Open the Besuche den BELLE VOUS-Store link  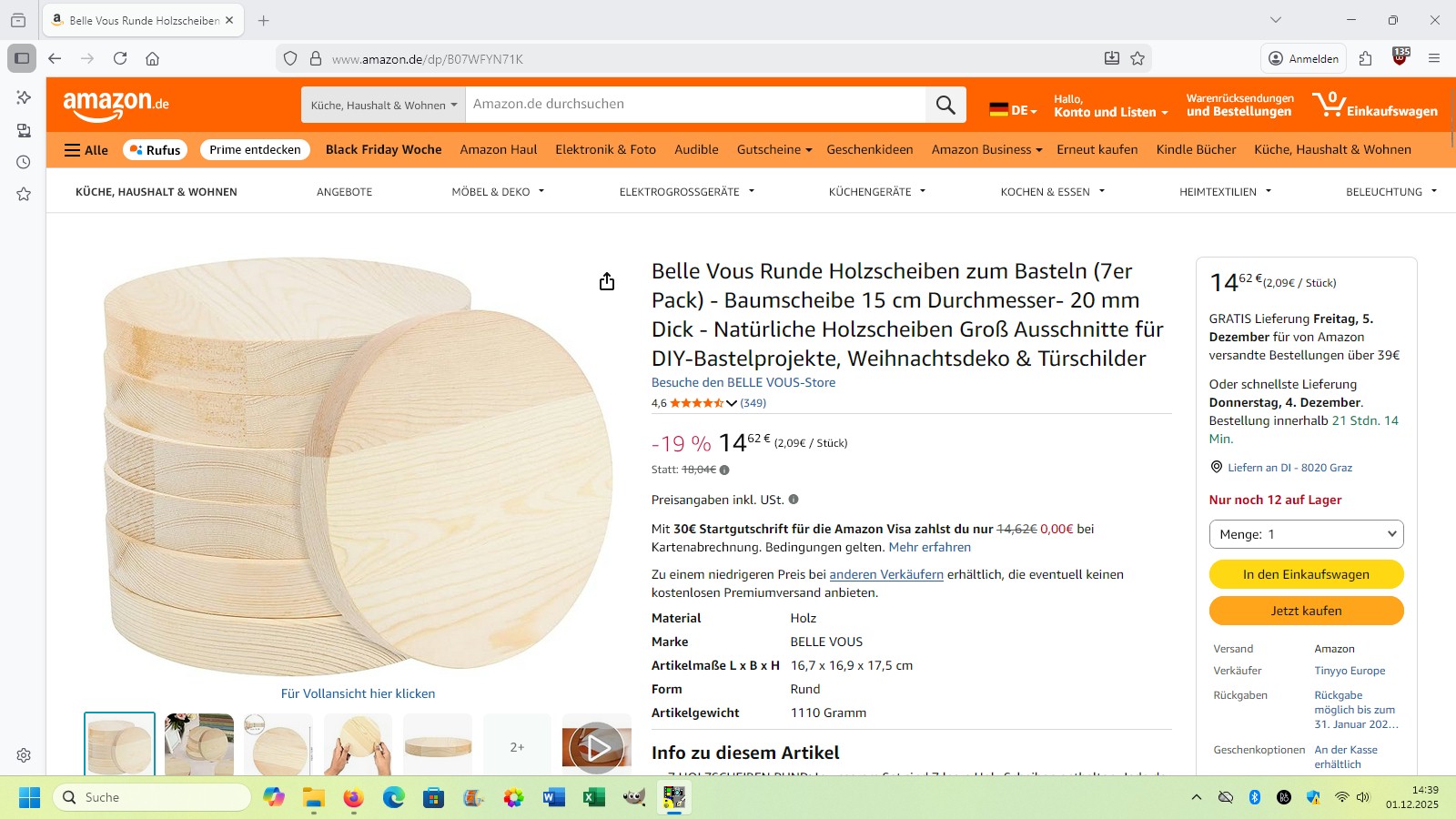(x=743, y=382)
